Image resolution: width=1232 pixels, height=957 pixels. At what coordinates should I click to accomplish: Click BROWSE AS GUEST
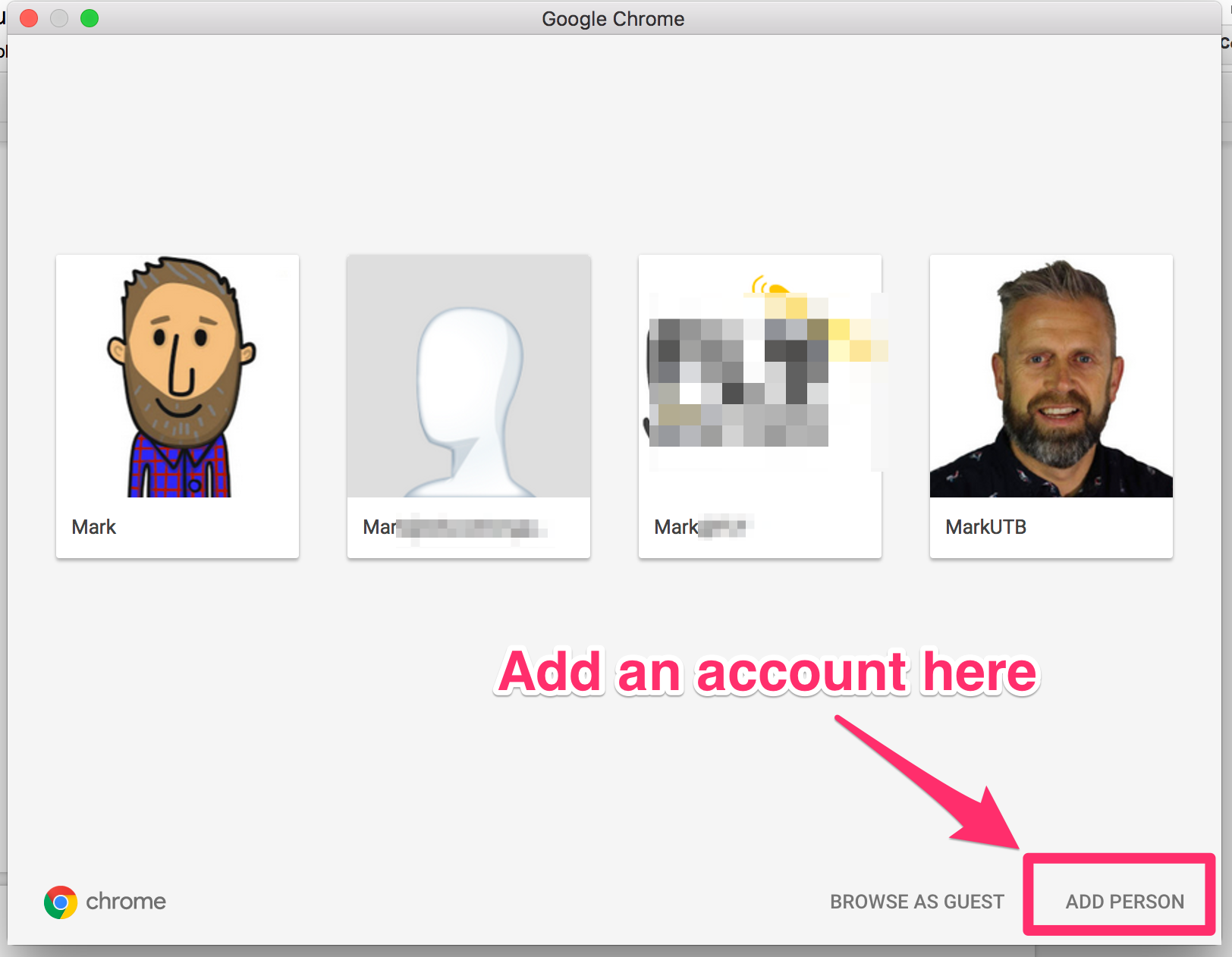pyautogui.click(x=916, y=902)
